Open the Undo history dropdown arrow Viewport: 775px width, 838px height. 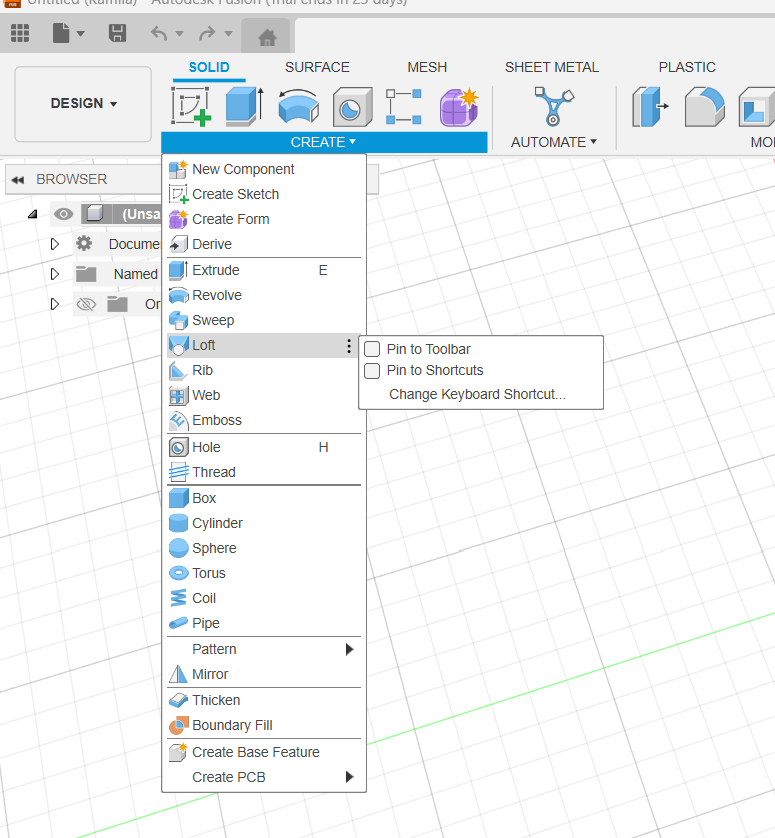180,34
